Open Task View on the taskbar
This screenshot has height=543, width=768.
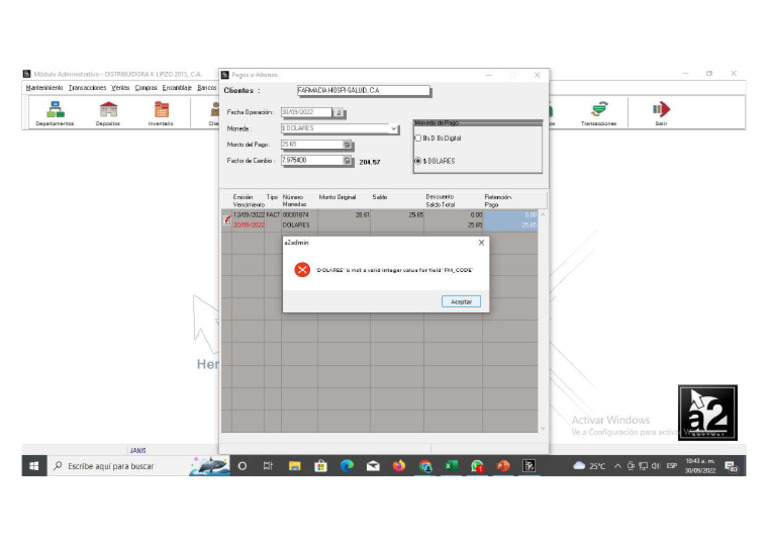[x=268, y=466]
